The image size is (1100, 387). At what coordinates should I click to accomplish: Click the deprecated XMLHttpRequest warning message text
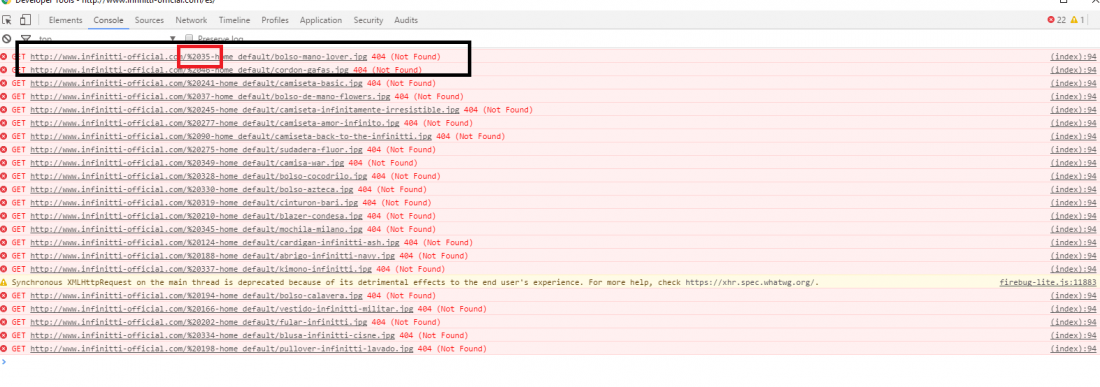click(415, 283)
